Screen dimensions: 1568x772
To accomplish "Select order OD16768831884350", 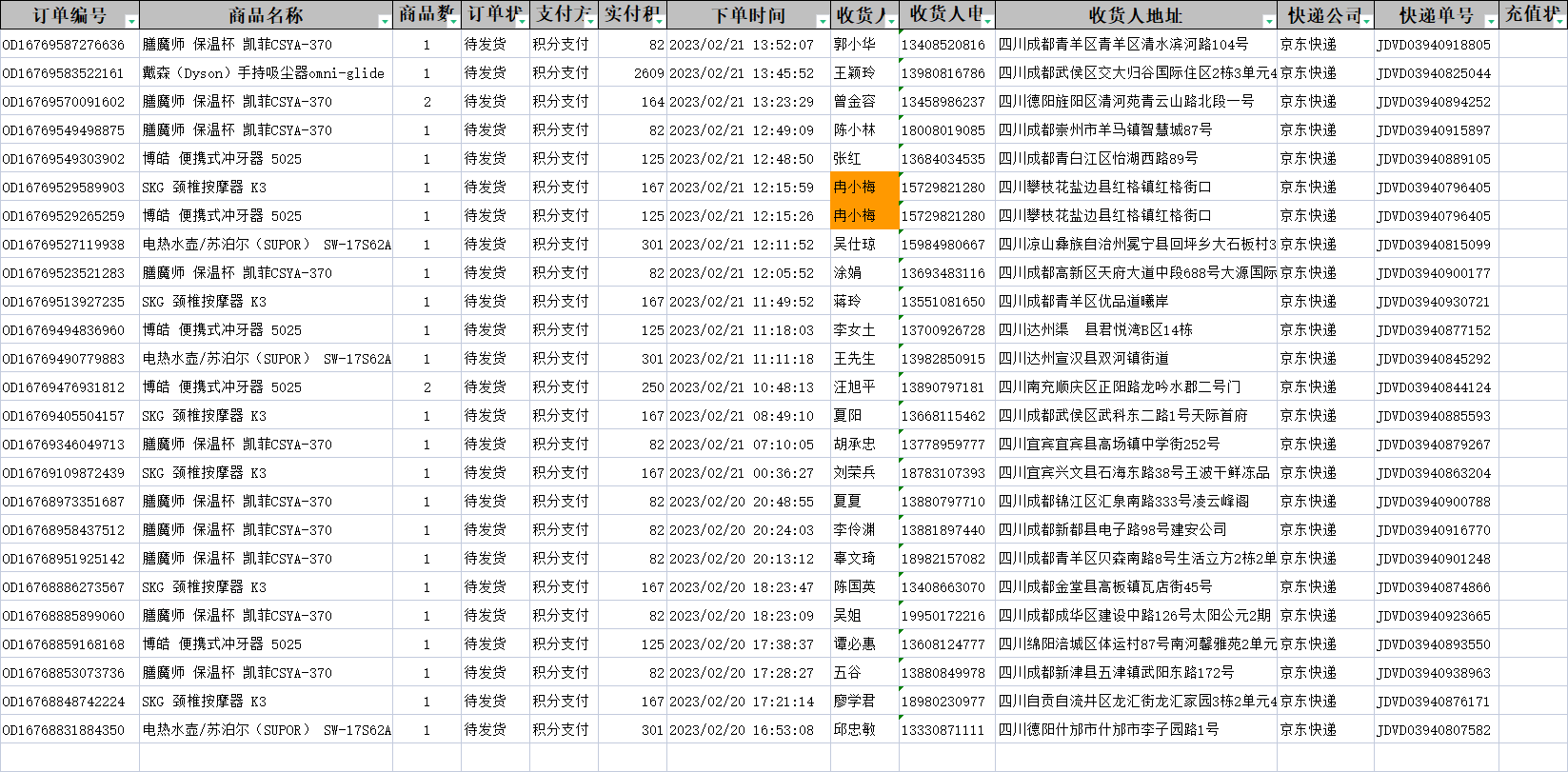I will pos(69,730).
